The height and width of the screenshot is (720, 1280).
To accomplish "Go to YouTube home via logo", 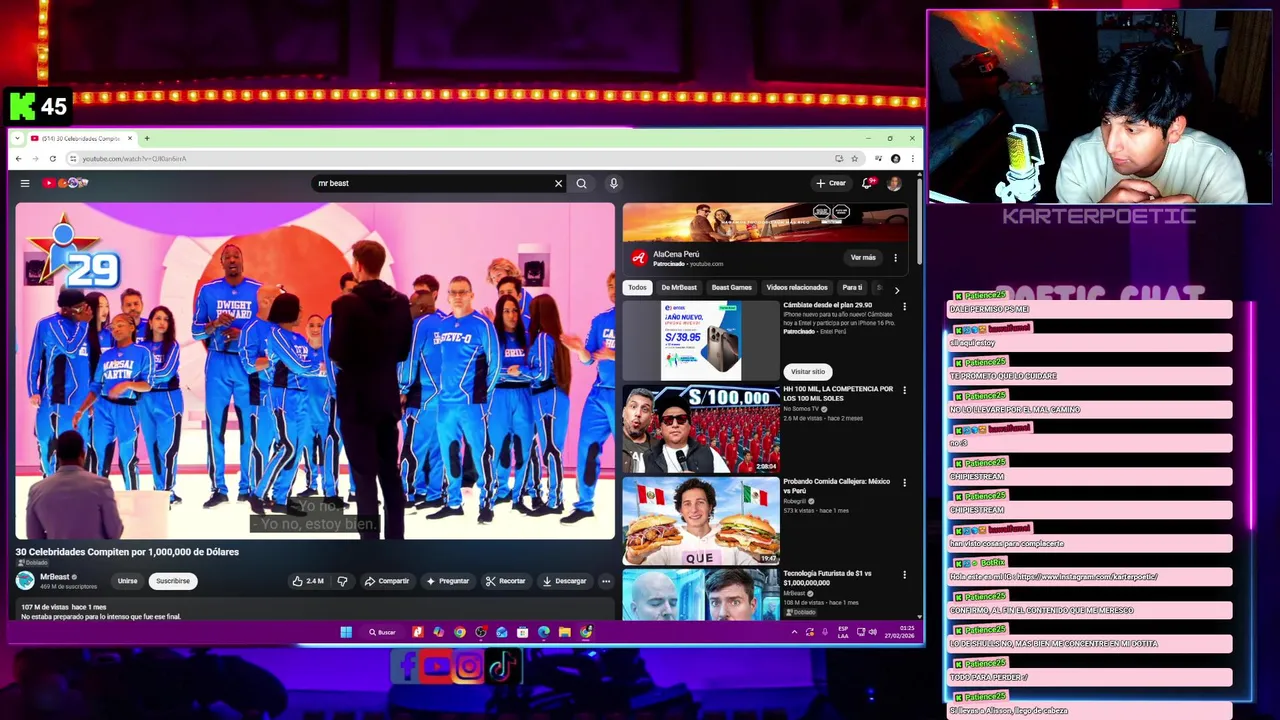I will pos(65,183).
